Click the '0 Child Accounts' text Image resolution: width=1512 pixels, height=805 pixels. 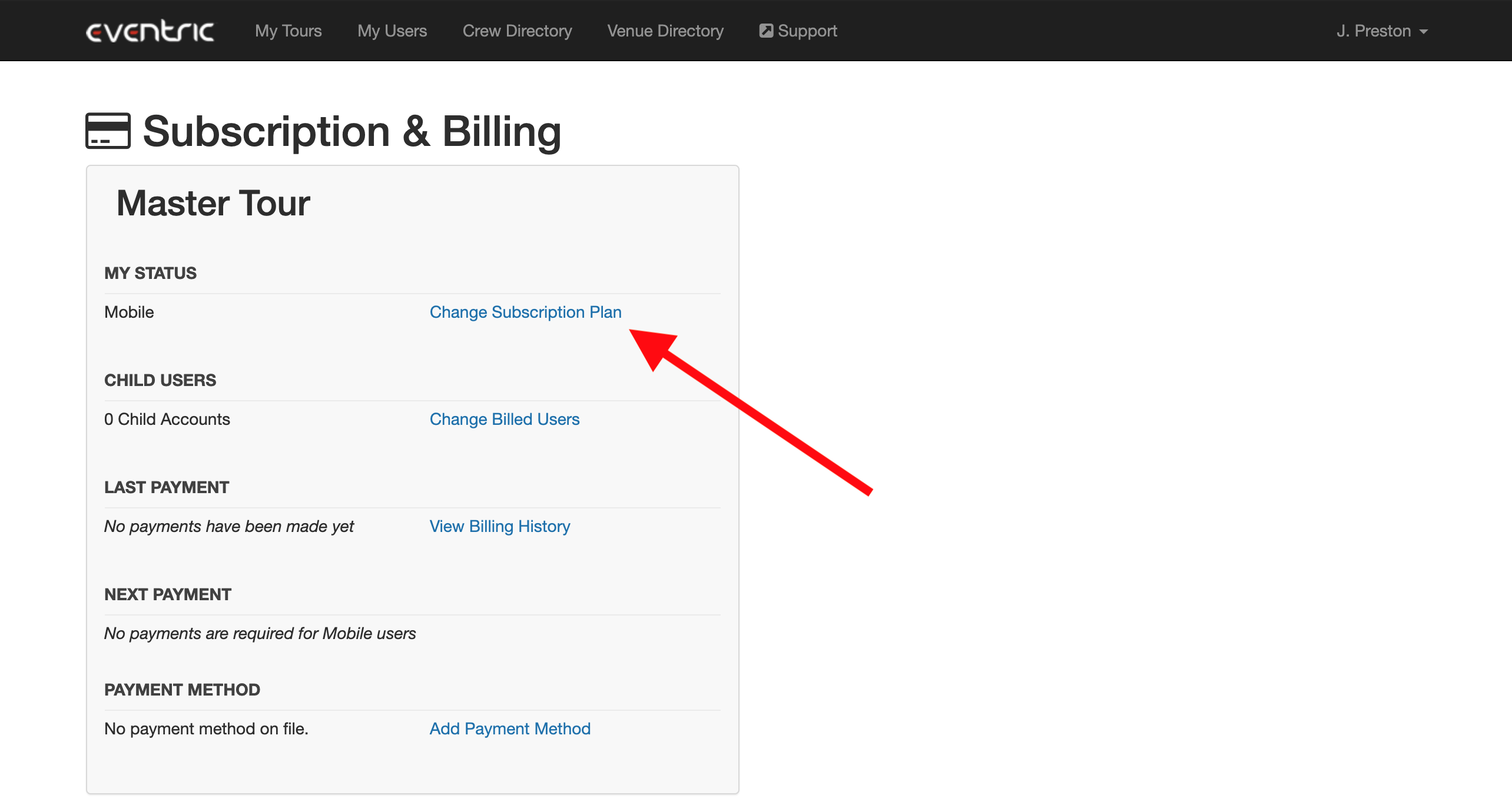click(x=167, y=419)
